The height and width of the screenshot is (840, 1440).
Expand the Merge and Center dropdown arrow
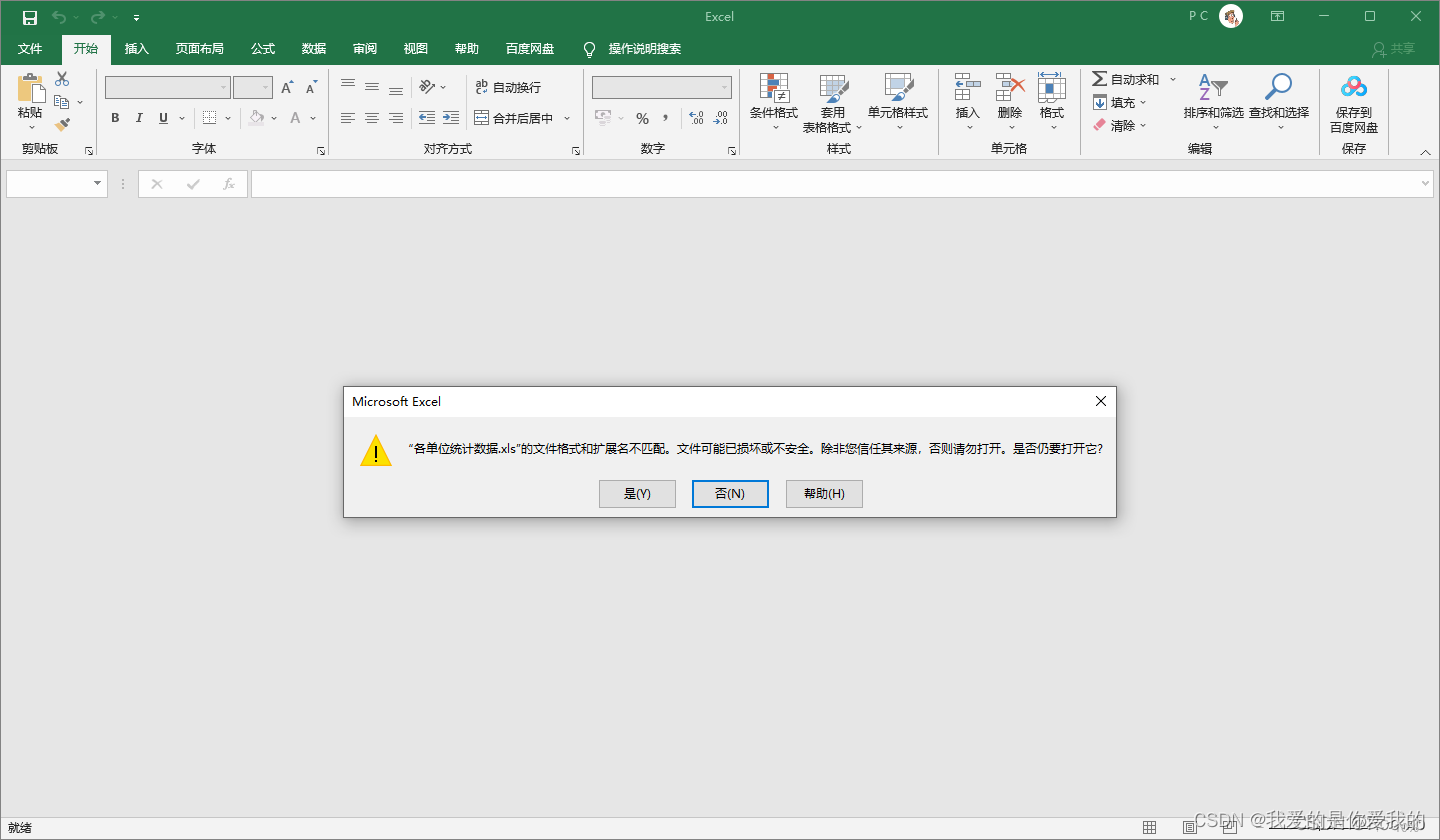(567, 118)
